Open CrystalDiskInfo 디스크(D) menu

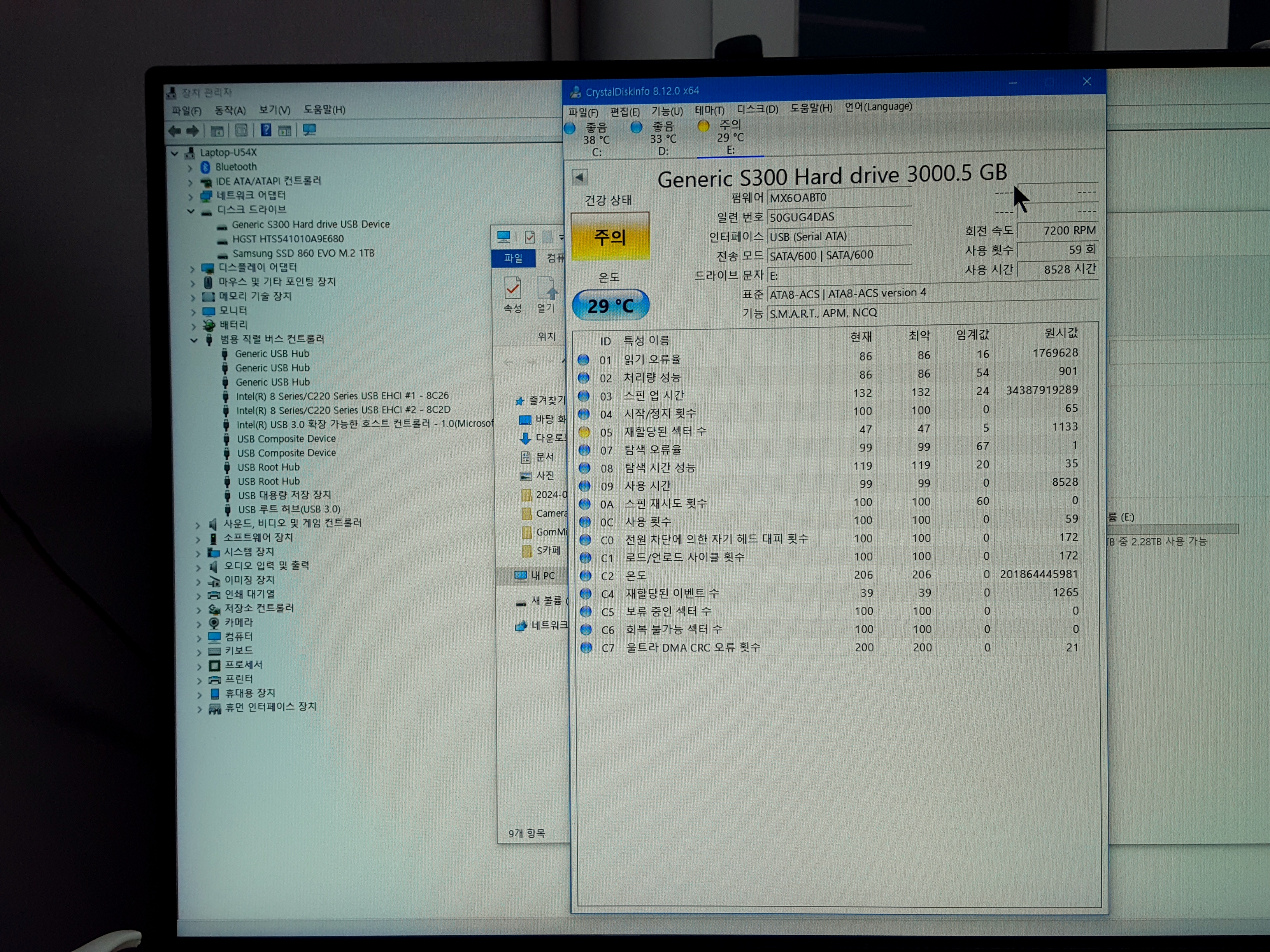[x=757, y=108]
